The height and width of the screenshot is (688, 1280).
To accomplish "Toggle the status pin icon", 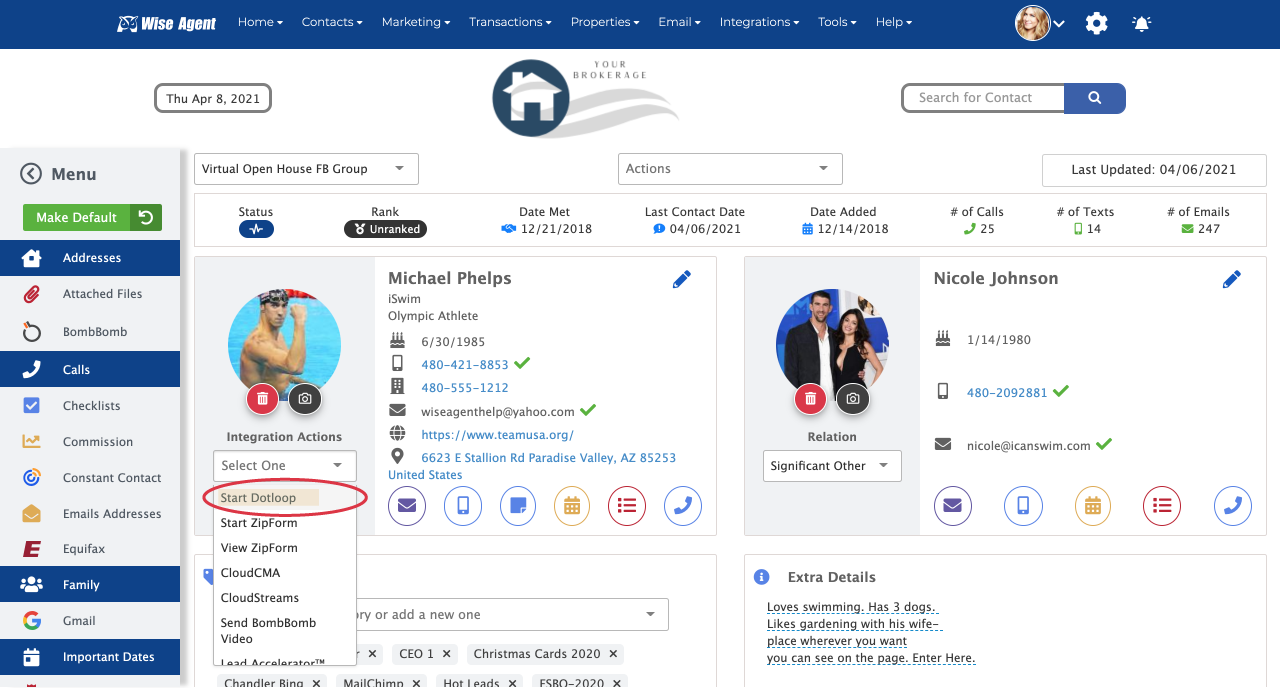I will click(x=256, y=228).
